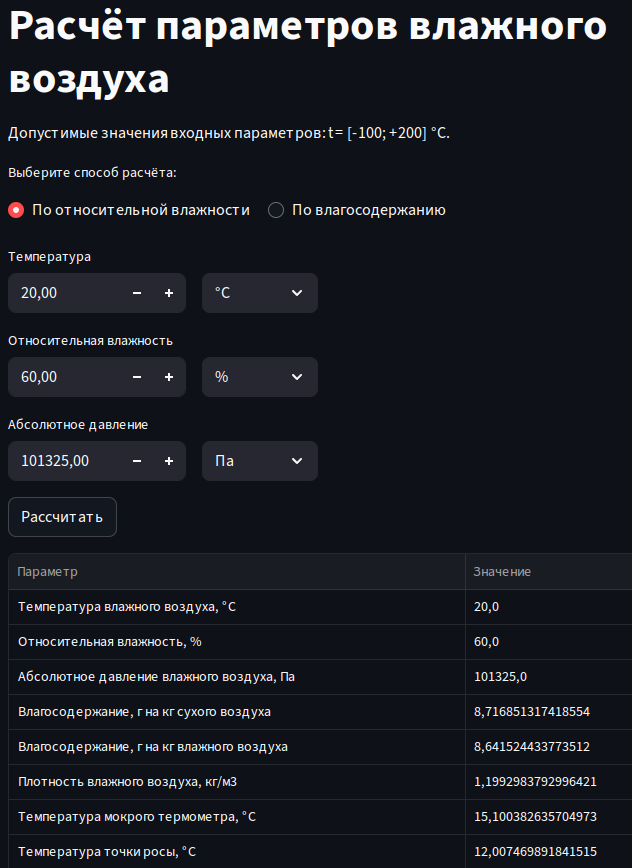This screenshot has height=868, width=632.
Task: Decrement Абсолютное давление using minus icon
Action: pyautogui.click(x=137, y=461)
